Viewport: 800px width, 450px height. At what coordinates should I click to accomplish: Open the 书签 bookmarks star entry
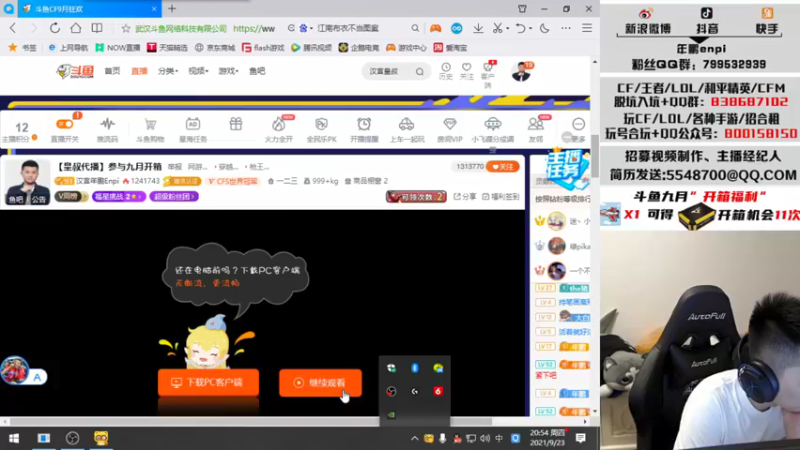22,47
